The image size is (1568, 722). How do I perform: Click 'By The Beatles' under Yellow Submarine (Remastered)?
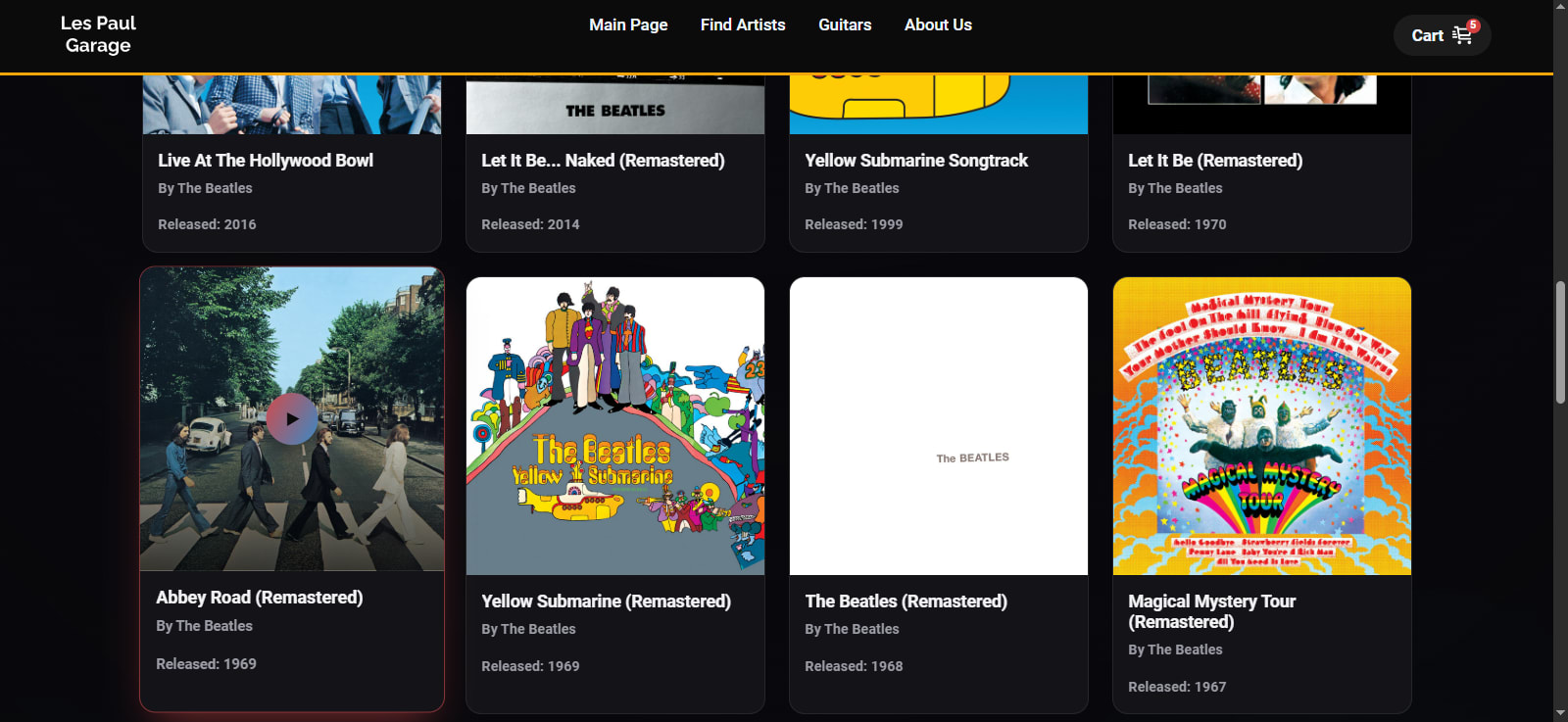coord(528,629)
